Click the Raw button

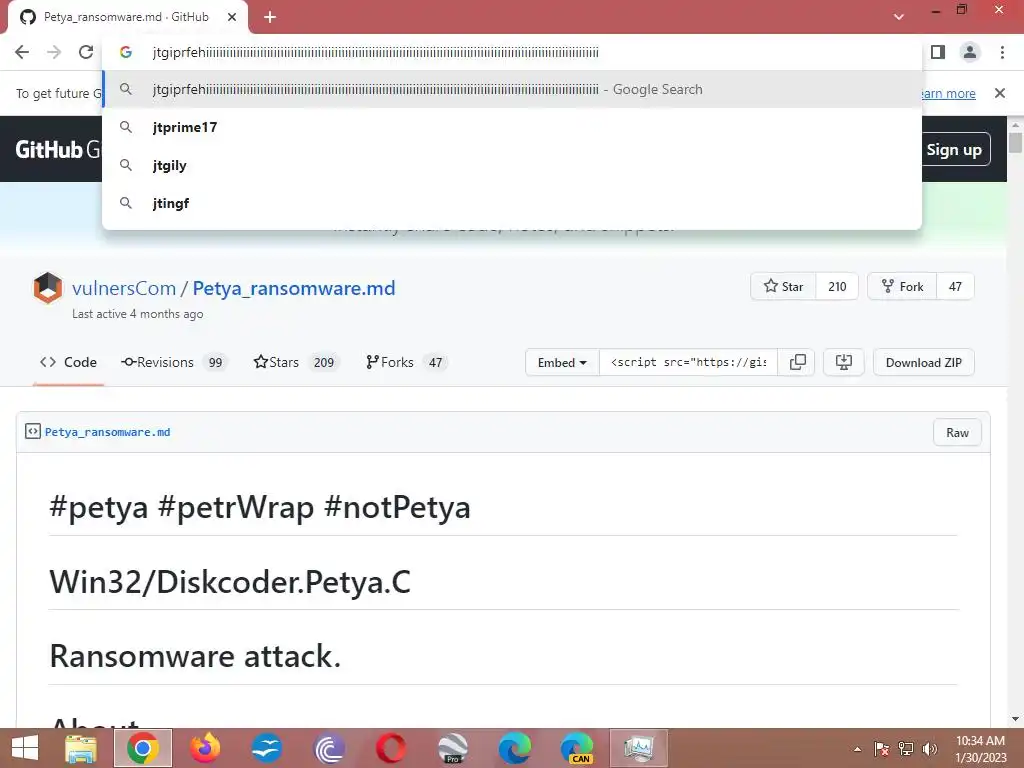[957, 432]
